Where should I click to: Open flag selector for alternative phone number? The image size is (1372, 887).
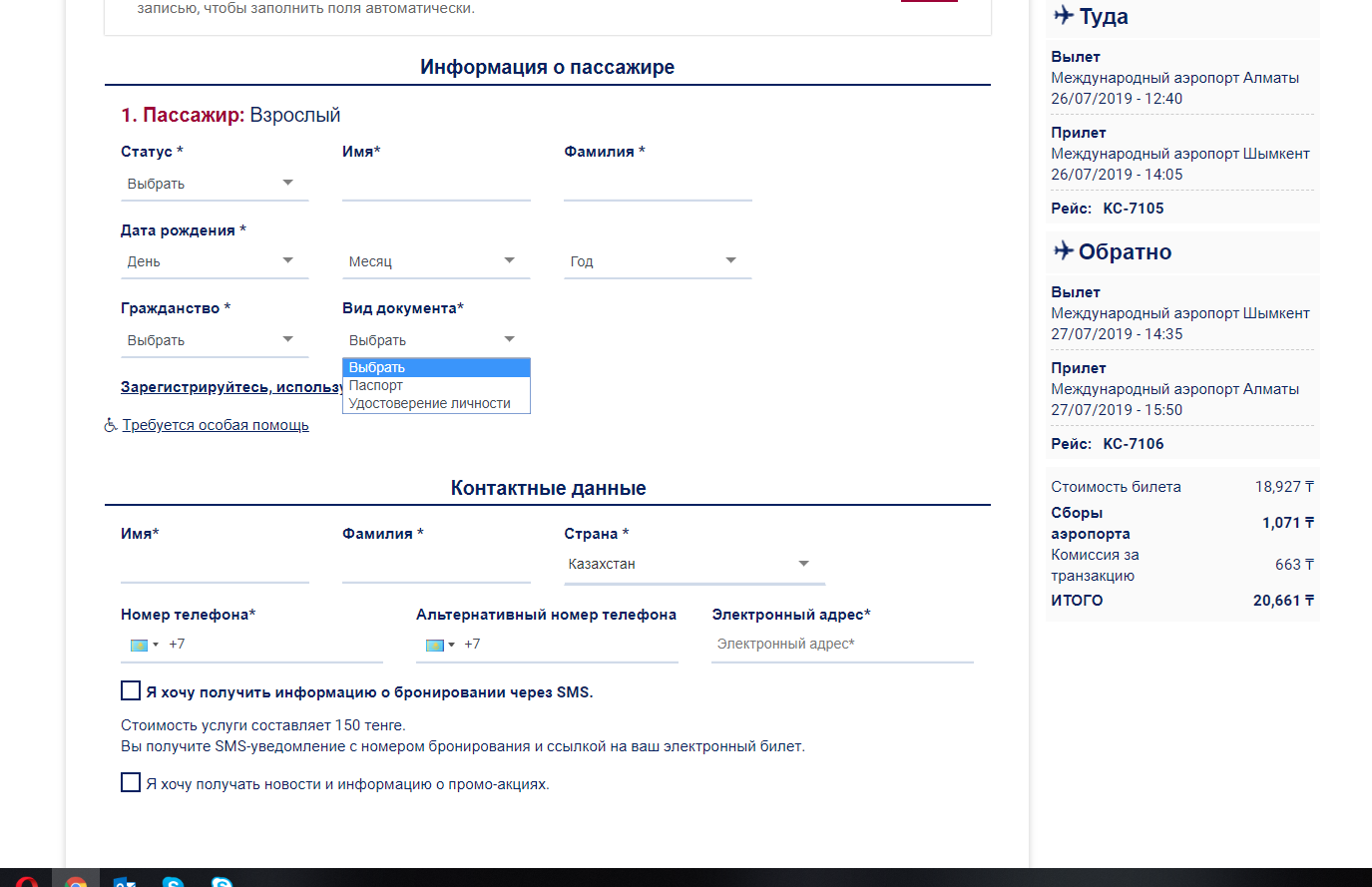439,645
